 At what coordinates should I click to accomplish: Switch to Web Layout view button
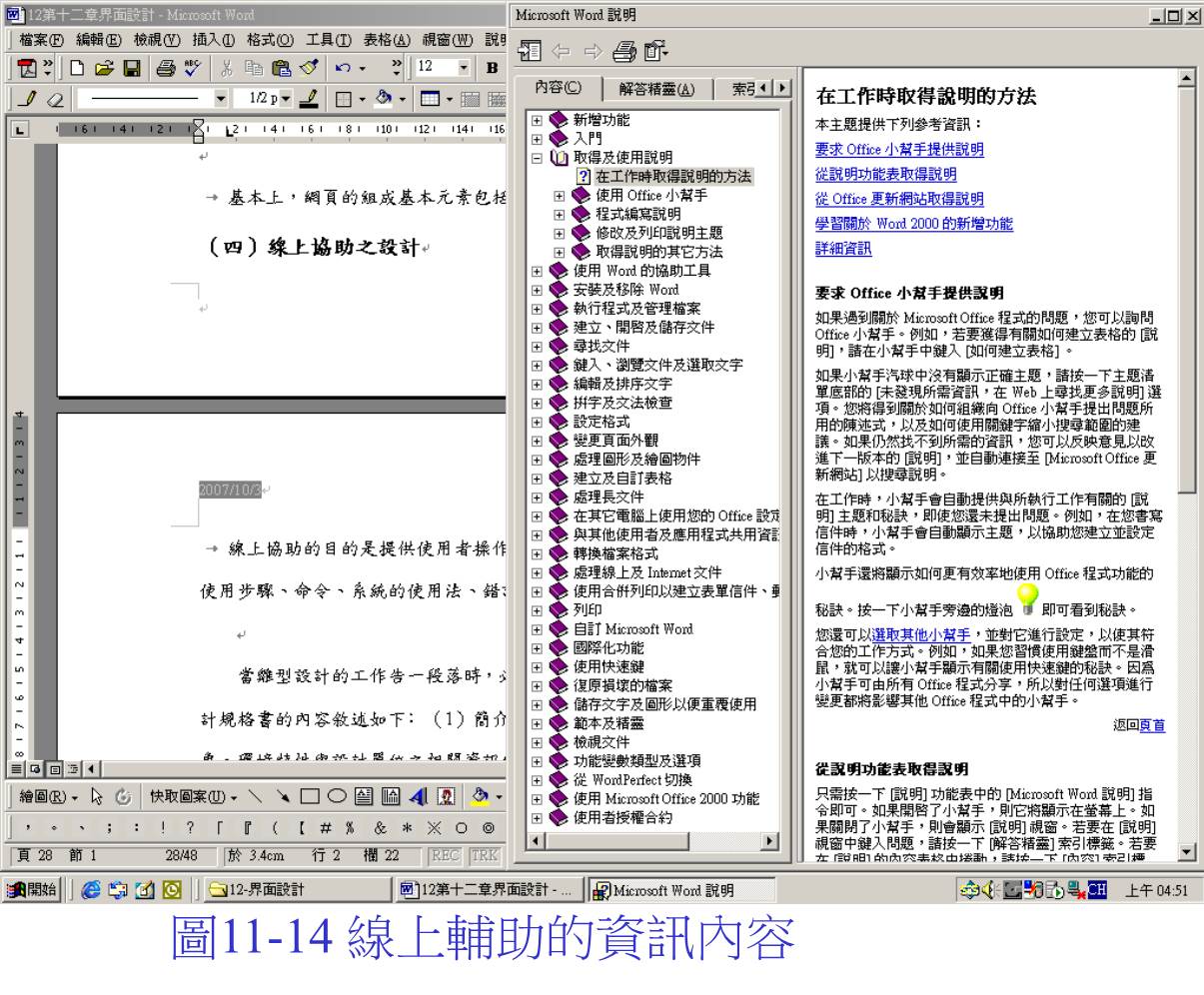(33, 768)
